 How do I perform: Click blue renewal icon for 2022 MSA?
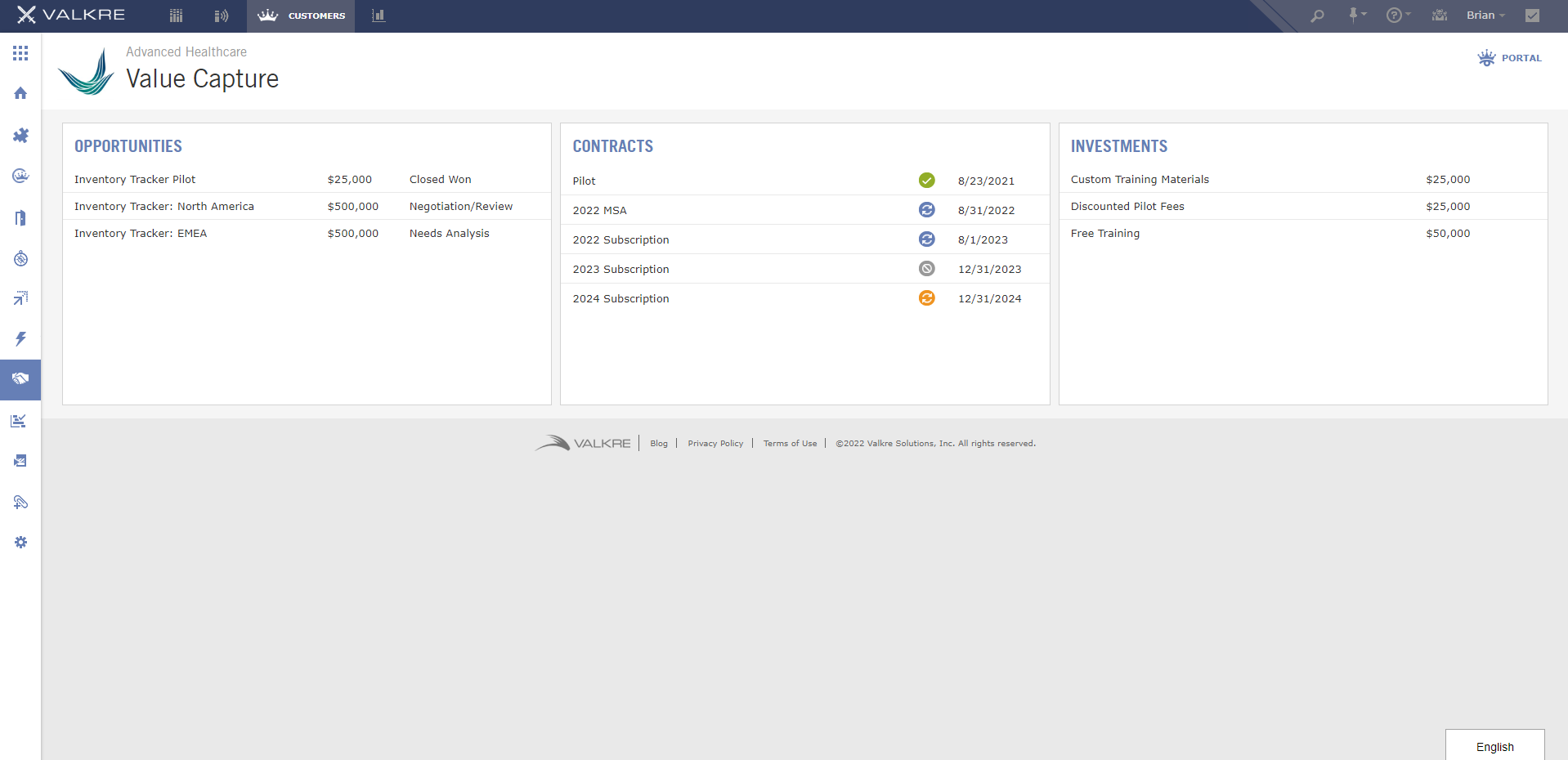tap(926, 209)
